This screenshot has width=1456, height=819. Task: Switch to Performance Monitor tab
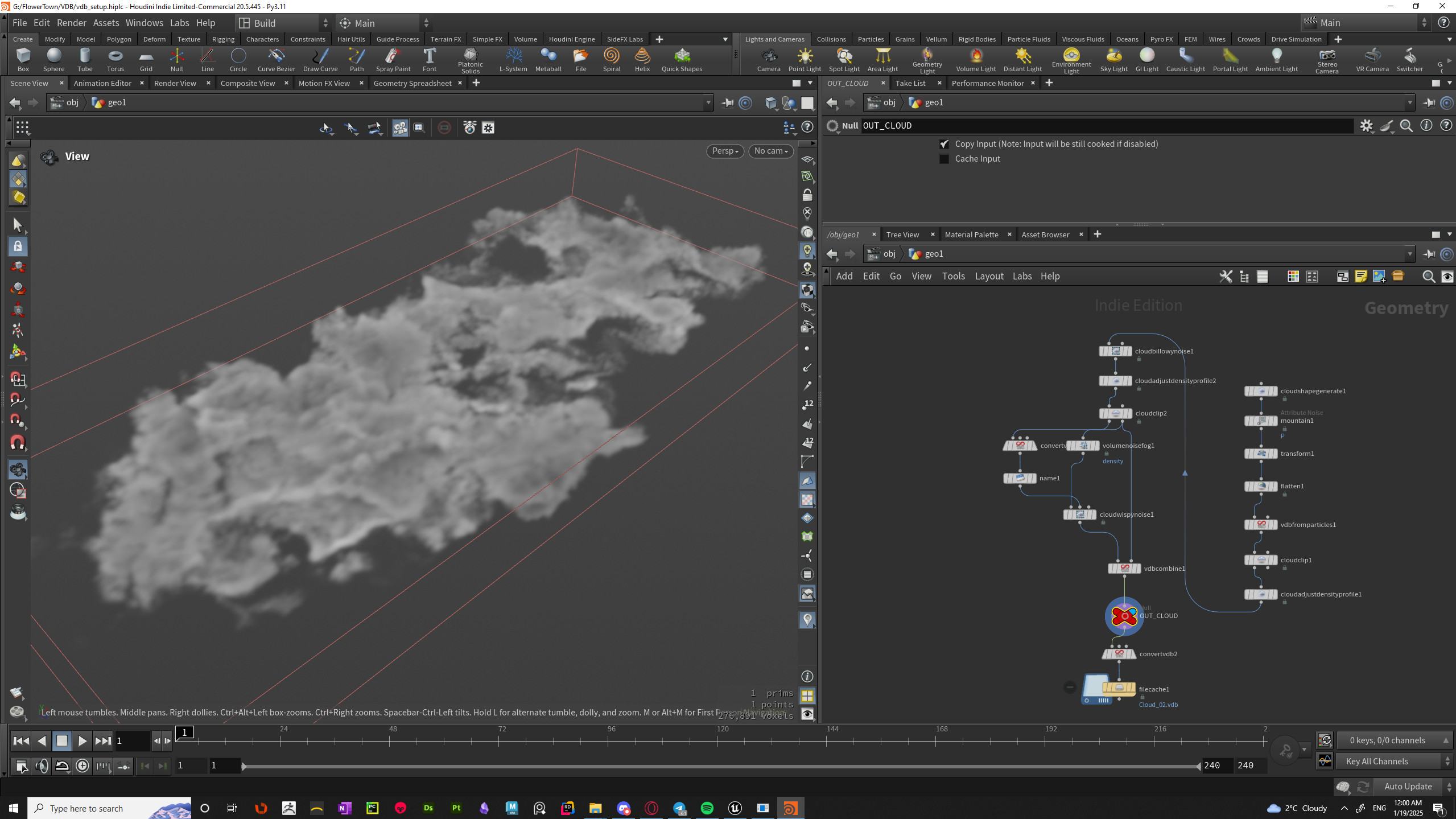(x=988, y=83)
